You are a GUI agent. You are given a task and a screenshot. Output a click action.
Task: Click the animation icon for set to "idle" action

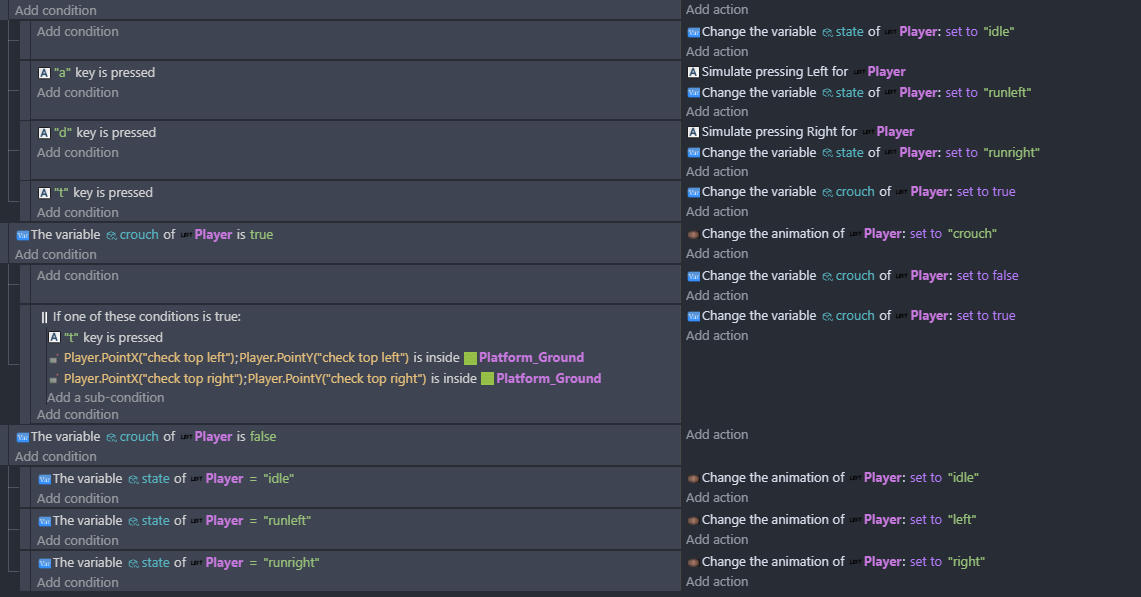tap(693, 478)
